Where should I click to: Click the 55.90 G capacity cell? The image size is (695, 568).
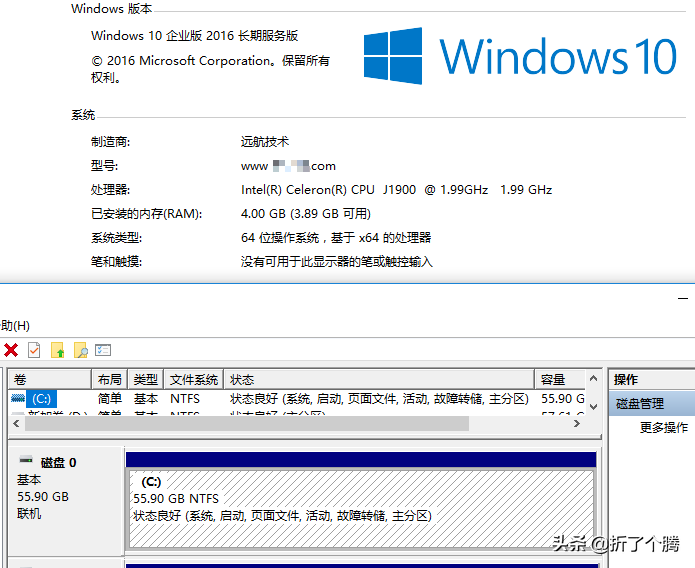tap(562, 399)
